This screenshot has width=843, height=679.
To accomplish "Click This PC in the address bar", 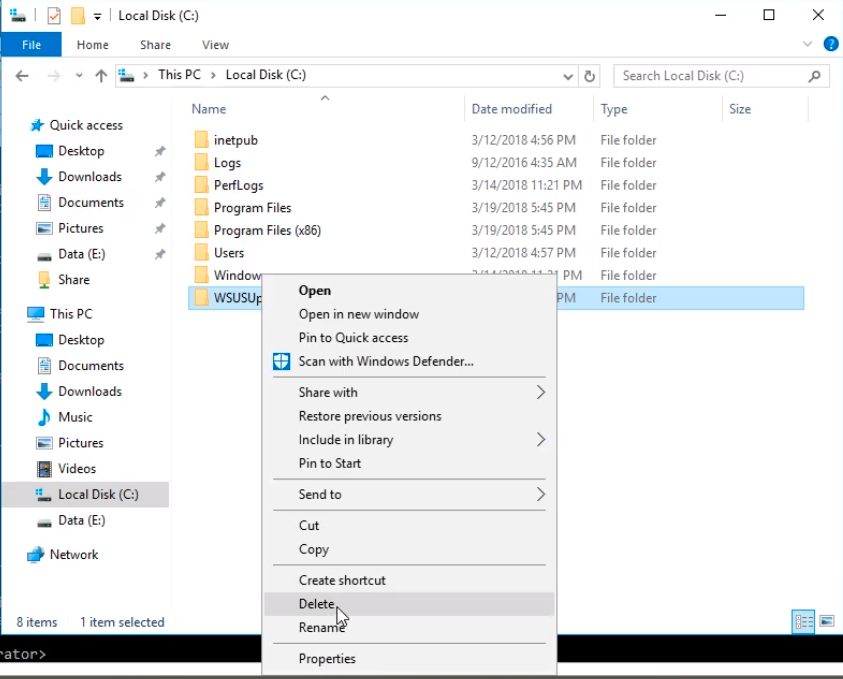I will (179, 75).
